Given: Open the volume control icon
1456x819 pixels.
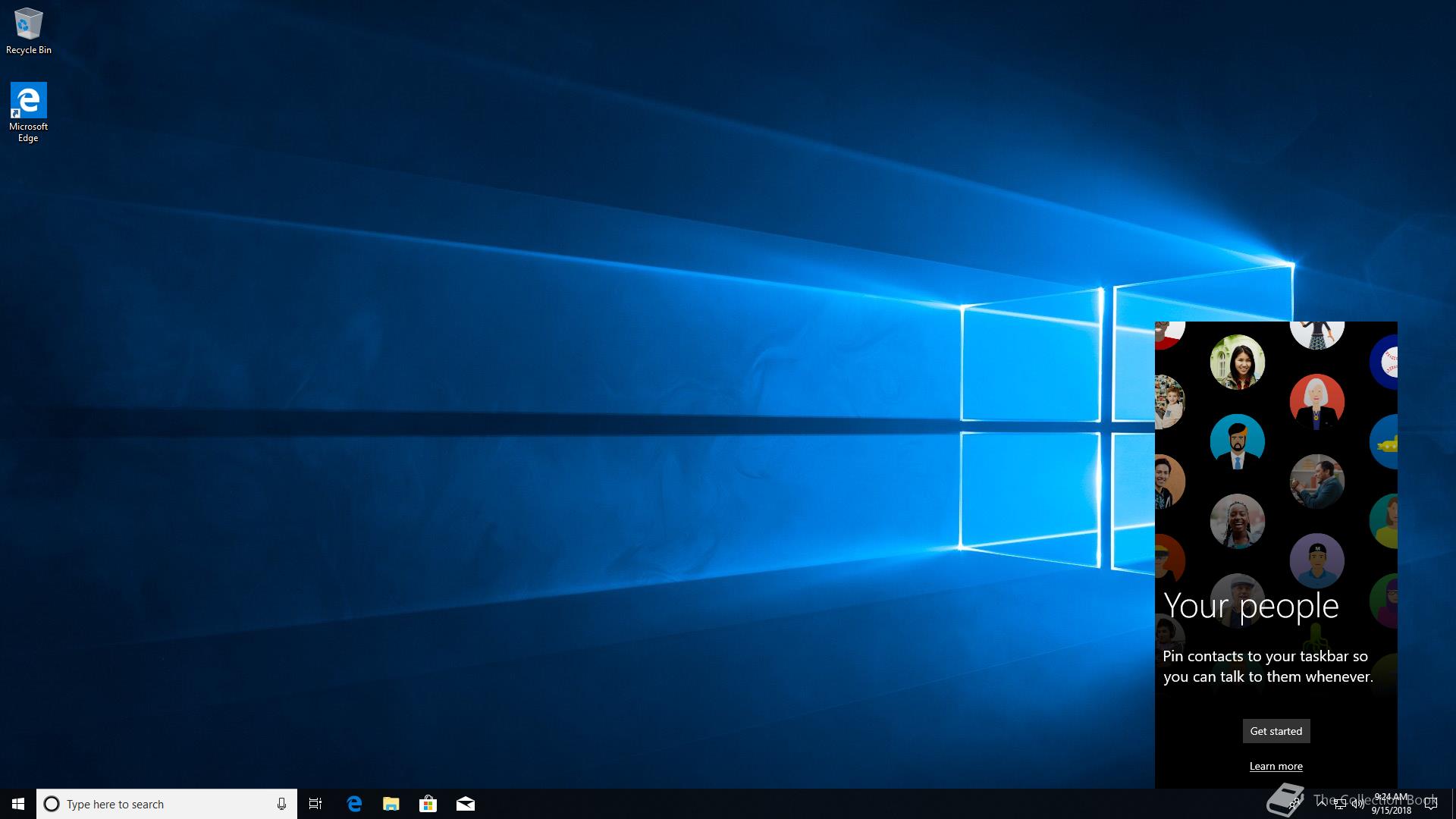Looking at the screenshot, I should click(x=1357, y=805).
